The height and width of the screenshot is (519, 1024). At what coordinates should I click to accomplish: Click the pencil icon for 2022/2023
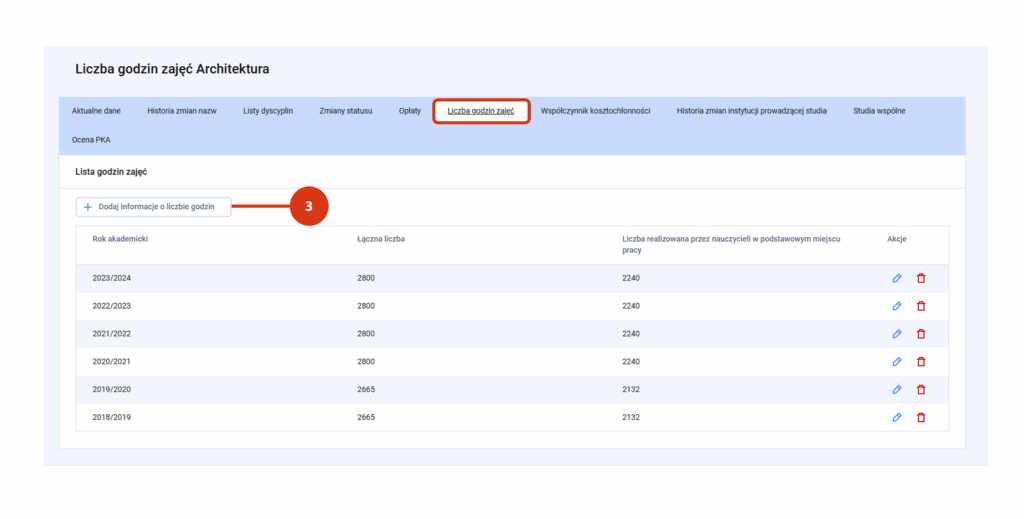tap(897, 306)
